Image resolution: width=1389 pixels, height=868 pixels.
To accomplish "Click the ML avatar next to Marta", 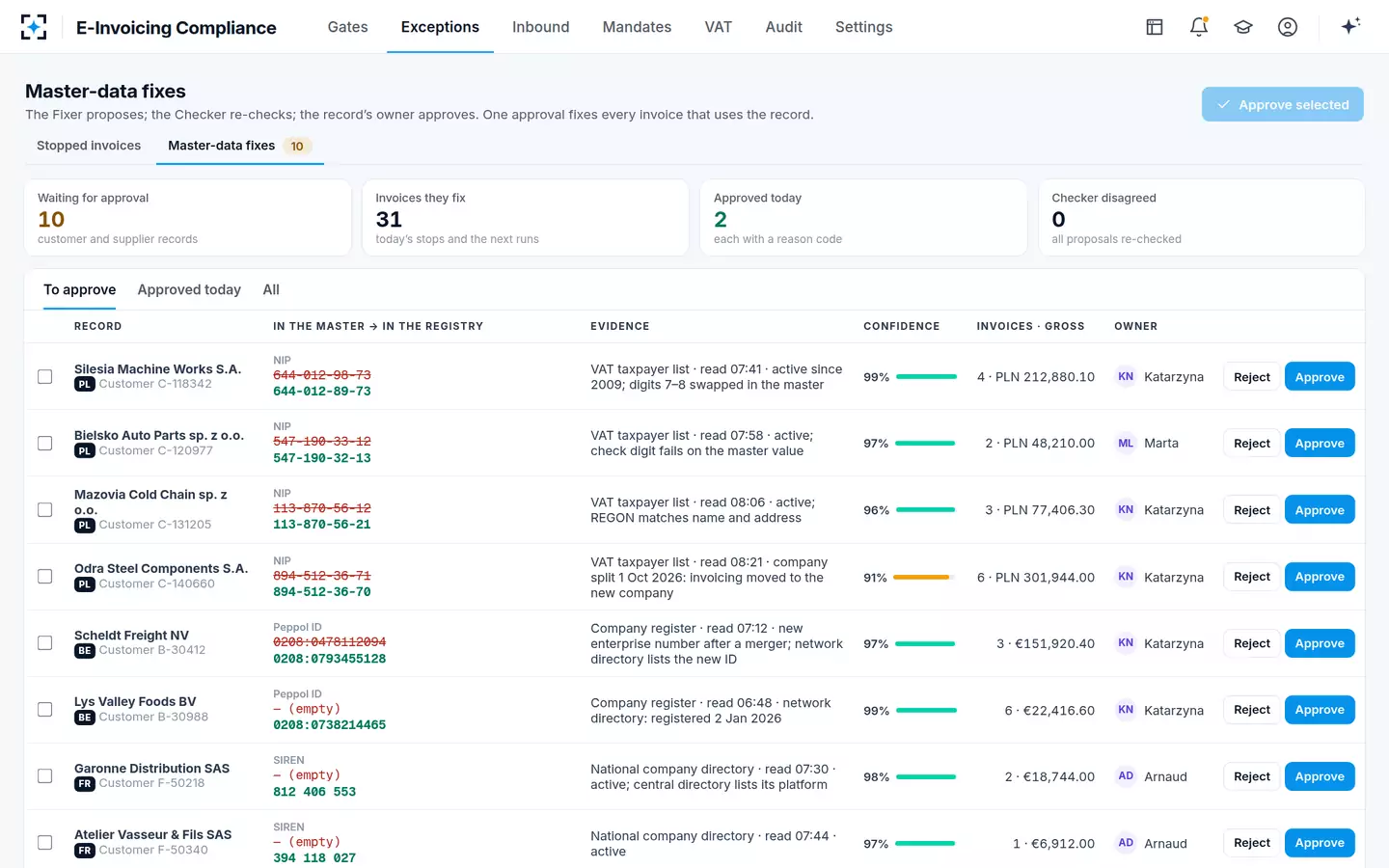I will [1126, 444].
